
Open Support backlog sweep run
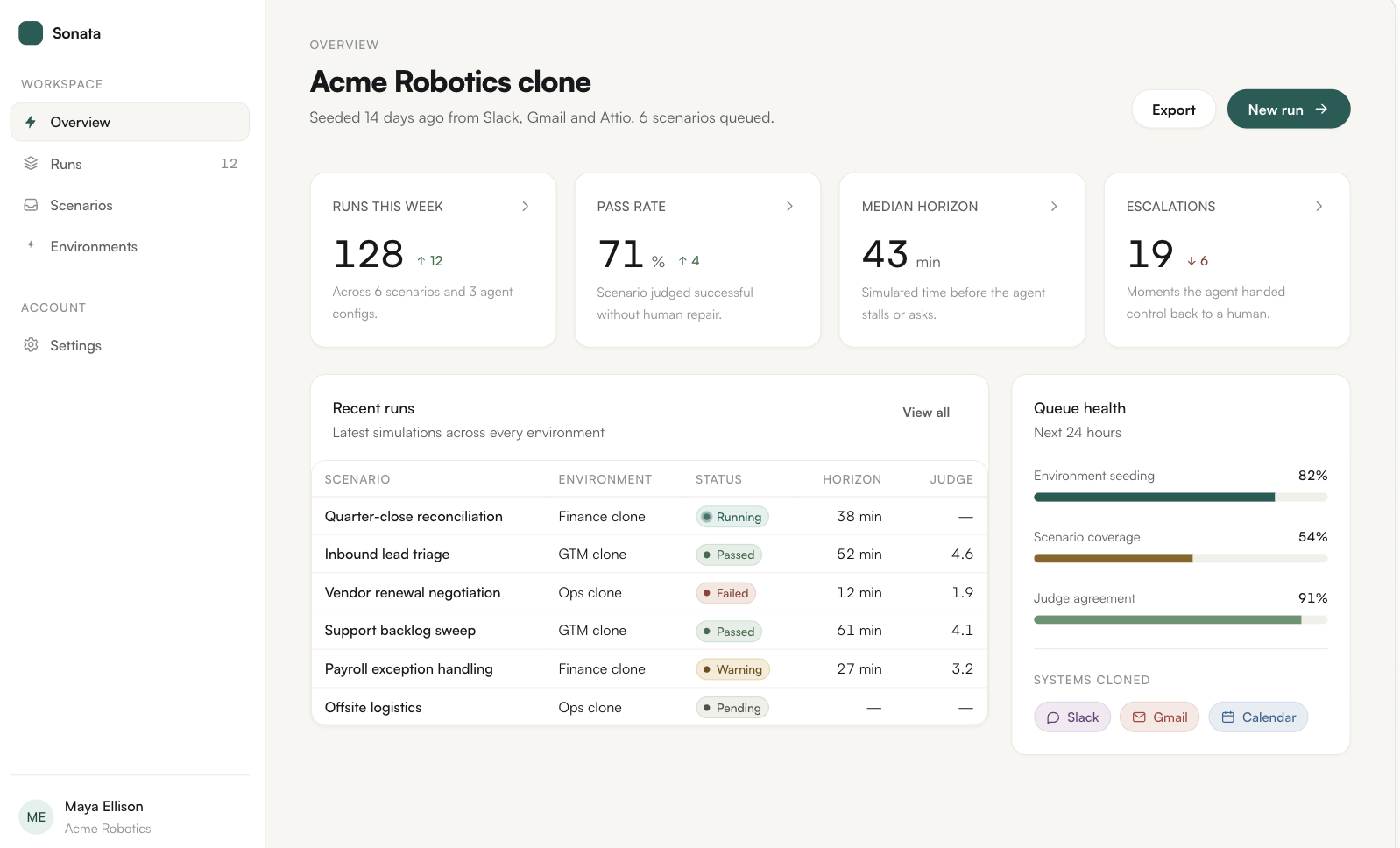click(x=649, y=631)
